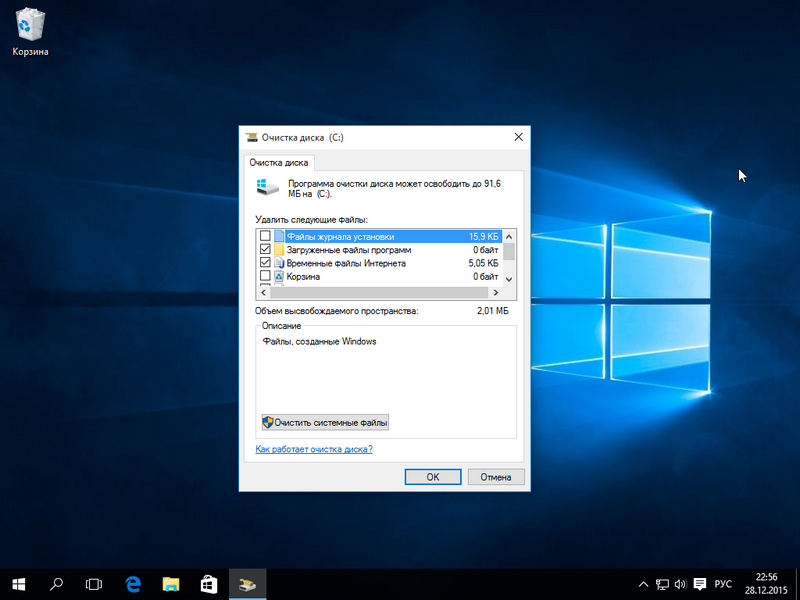Launch Microsoft Edge from the taskbar
The image size is (800, 600).
[x=132, y=583]
